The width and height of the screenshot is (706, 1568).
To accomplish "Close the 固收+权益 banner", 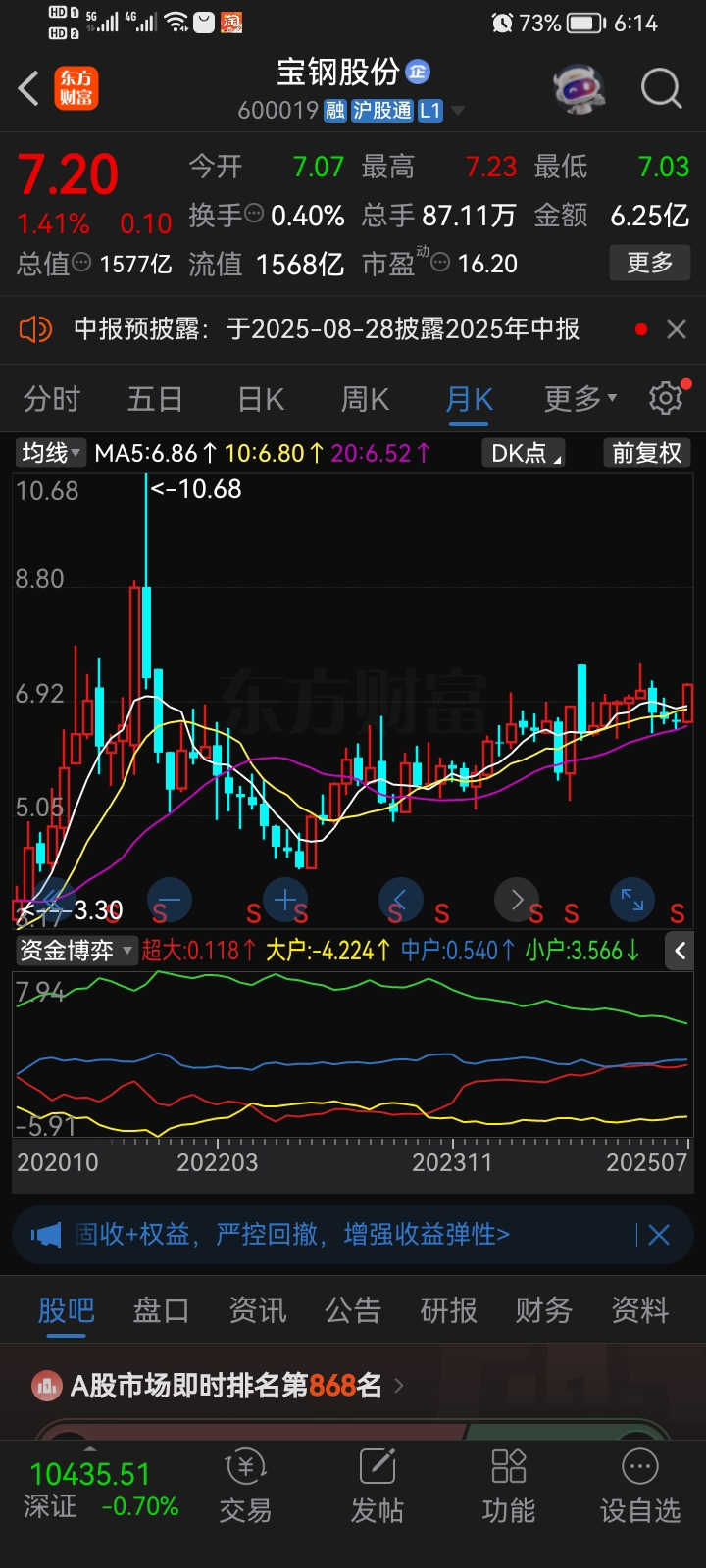I will pos(659,1235).
